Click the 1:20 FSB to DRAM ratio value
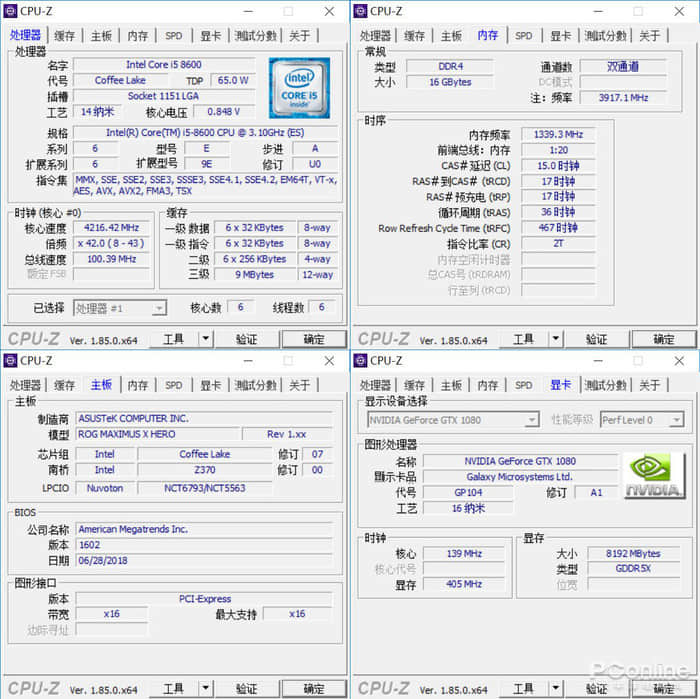 pyautogui.click(x=558, y=150)
